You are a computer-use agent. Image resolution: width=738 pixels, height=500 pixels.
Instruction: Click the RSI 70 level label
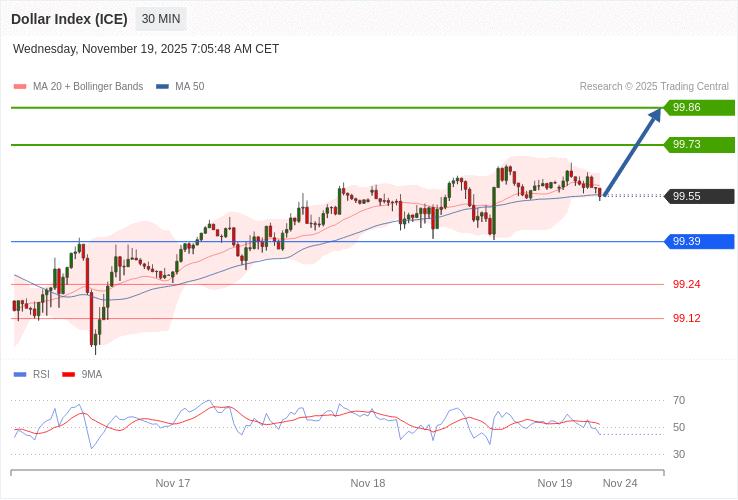pyautogui.click(x=679, y=400)
